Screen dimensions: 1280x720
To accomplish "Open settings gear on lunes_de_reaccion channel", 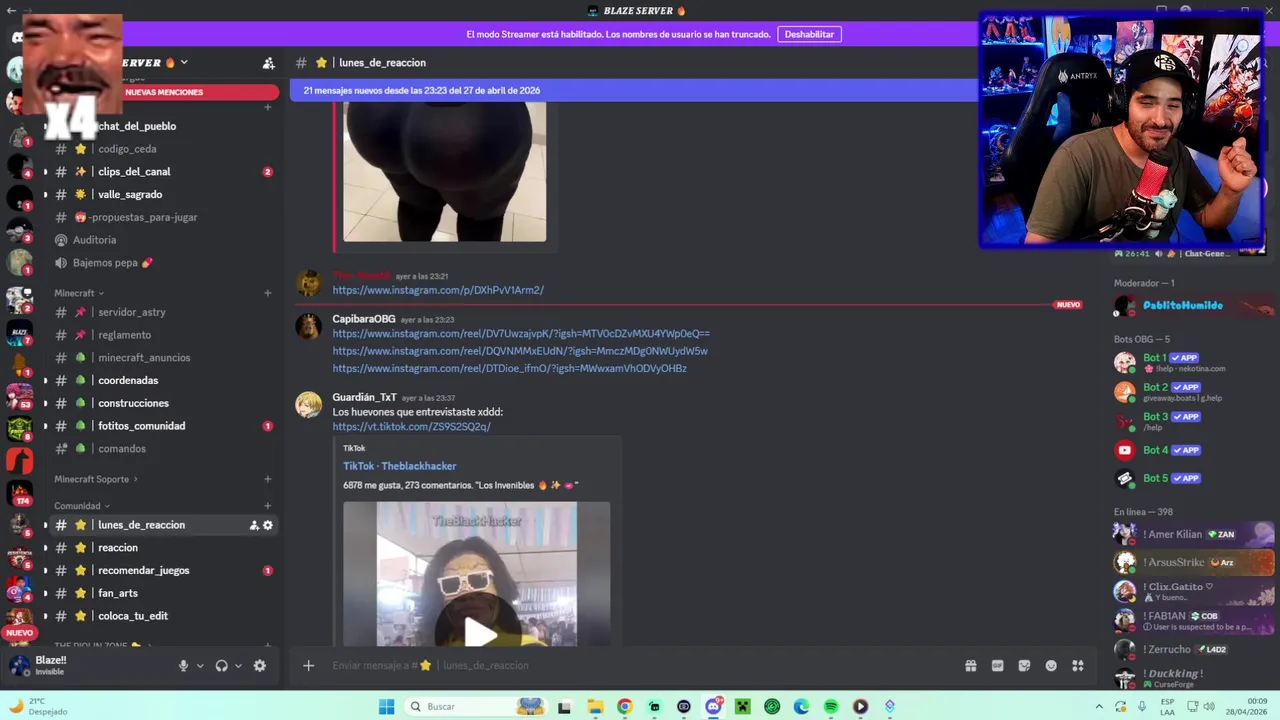I will coord(268,525).
